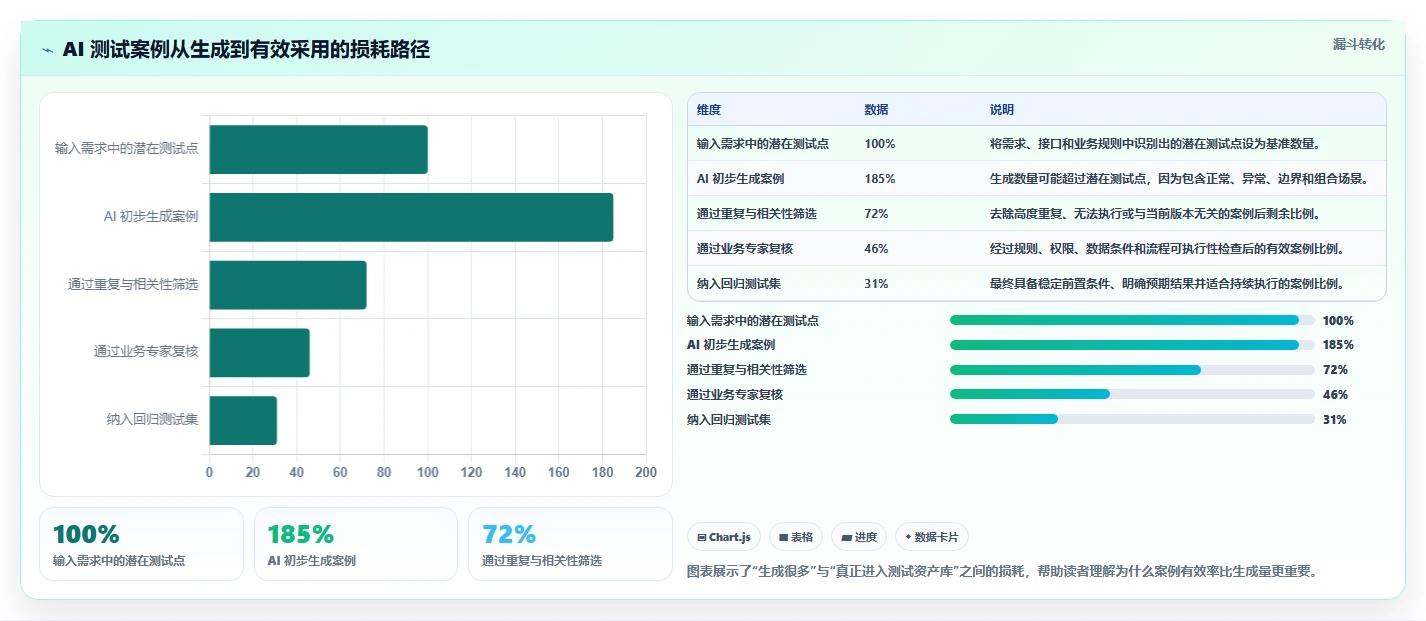This screenshot has height=621, width=1426.
Task: Click table cell 通过重复与相关性筛选
Action: (x=757, y=214)
